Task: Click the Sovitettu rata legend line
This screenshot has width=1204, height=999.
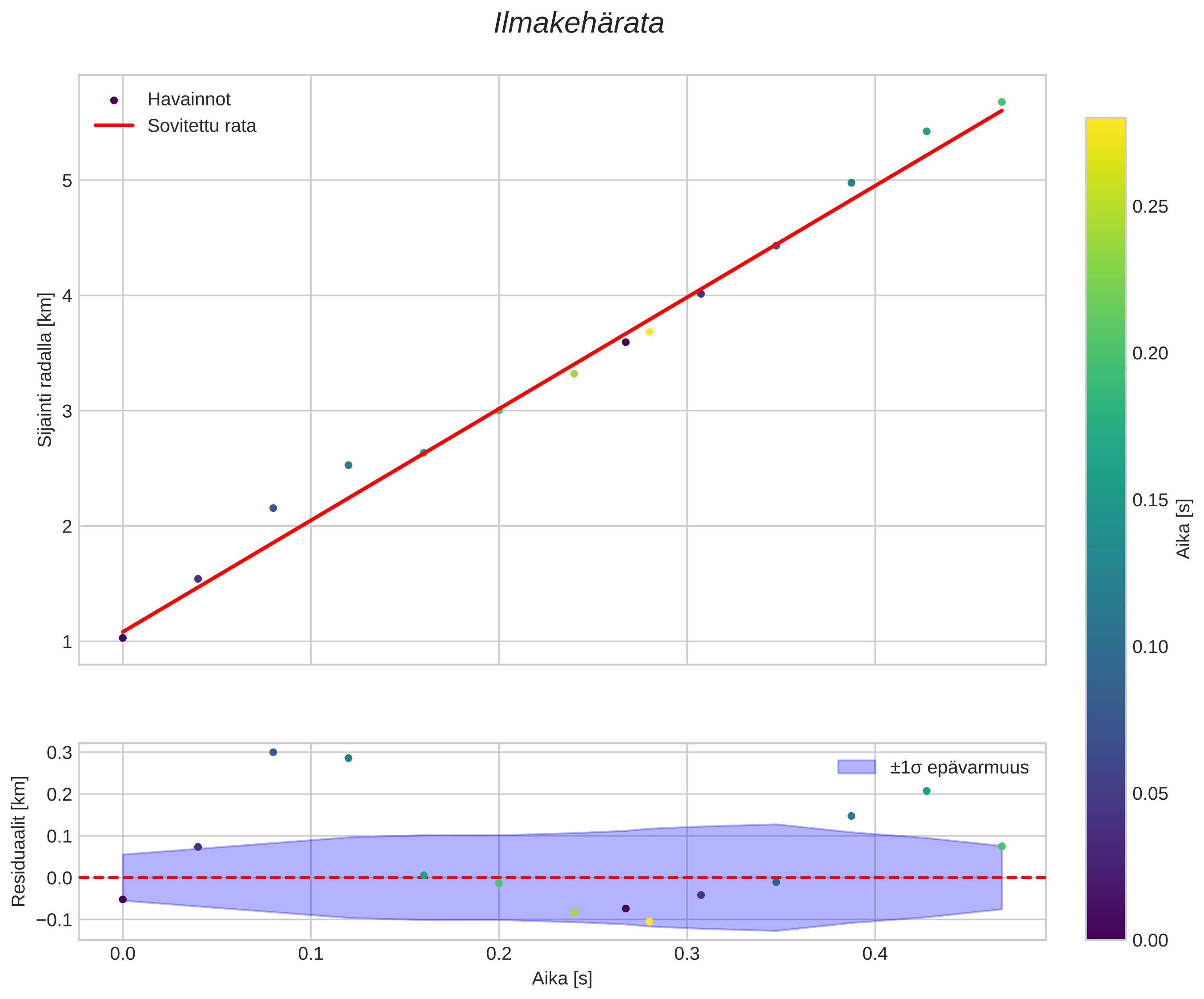Action: (x=114, y=125)
